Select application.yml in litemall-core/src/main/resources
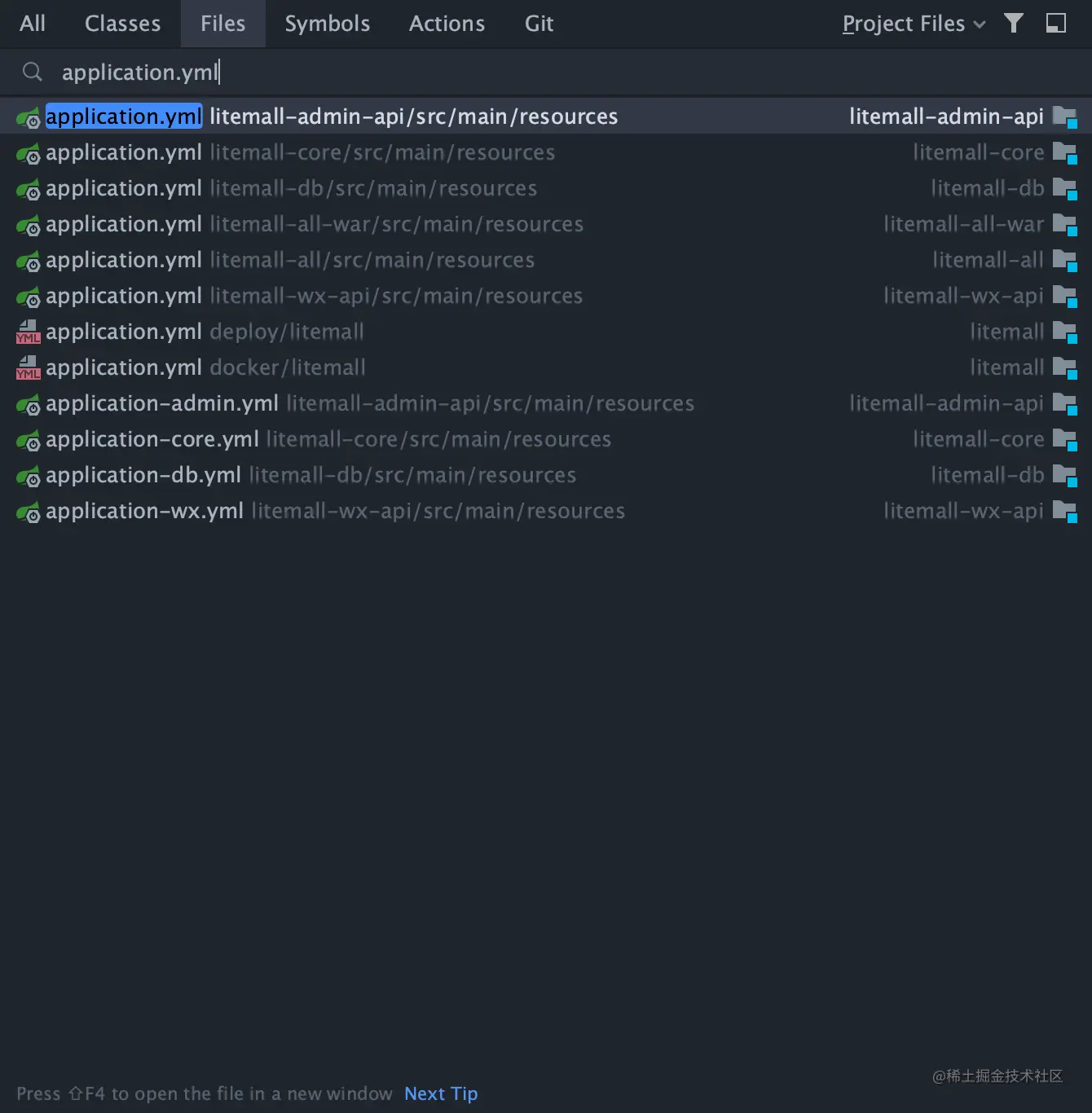Viewport: 1092px width, 1113px height. 546,152
